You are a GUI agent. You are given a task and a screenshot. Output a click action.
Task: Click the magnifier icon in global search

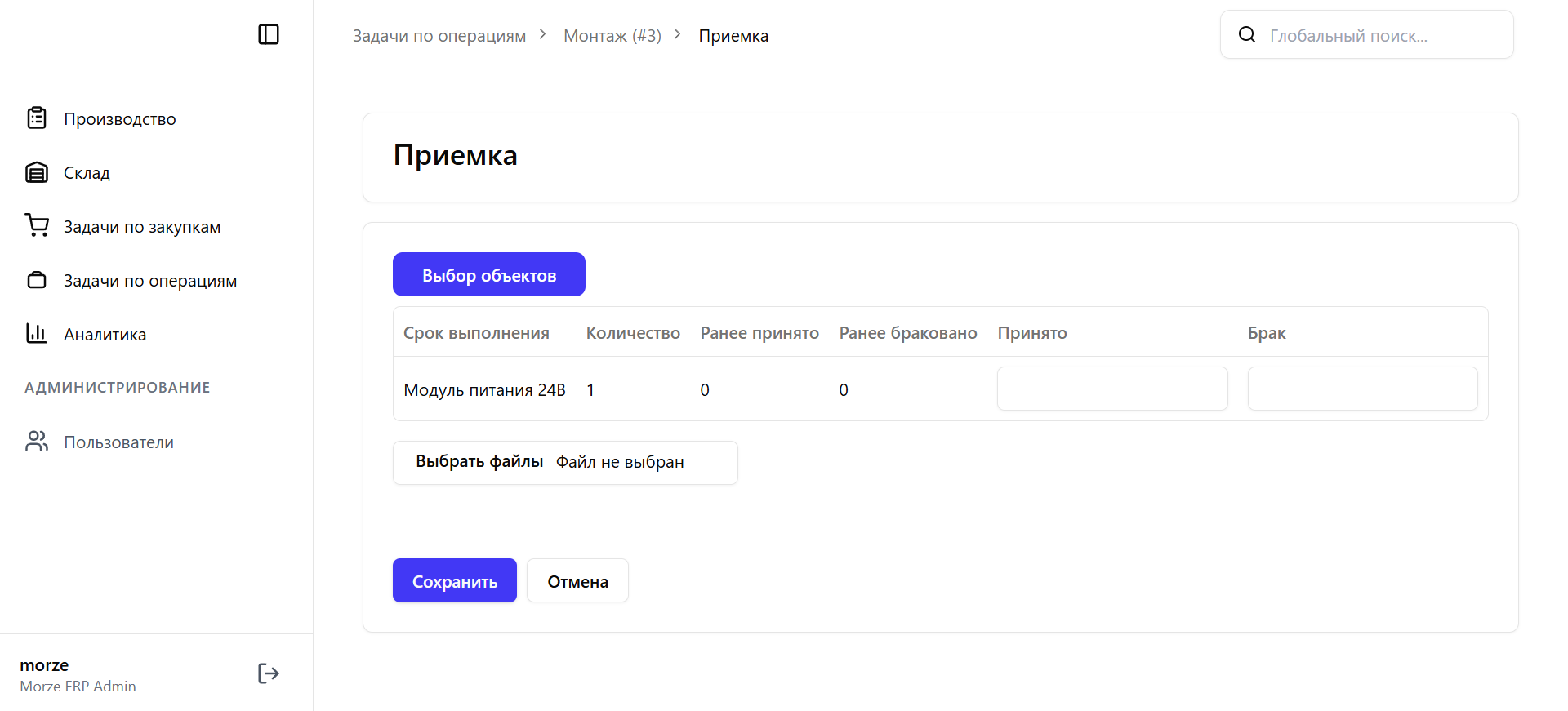[x=1247, y=34]
